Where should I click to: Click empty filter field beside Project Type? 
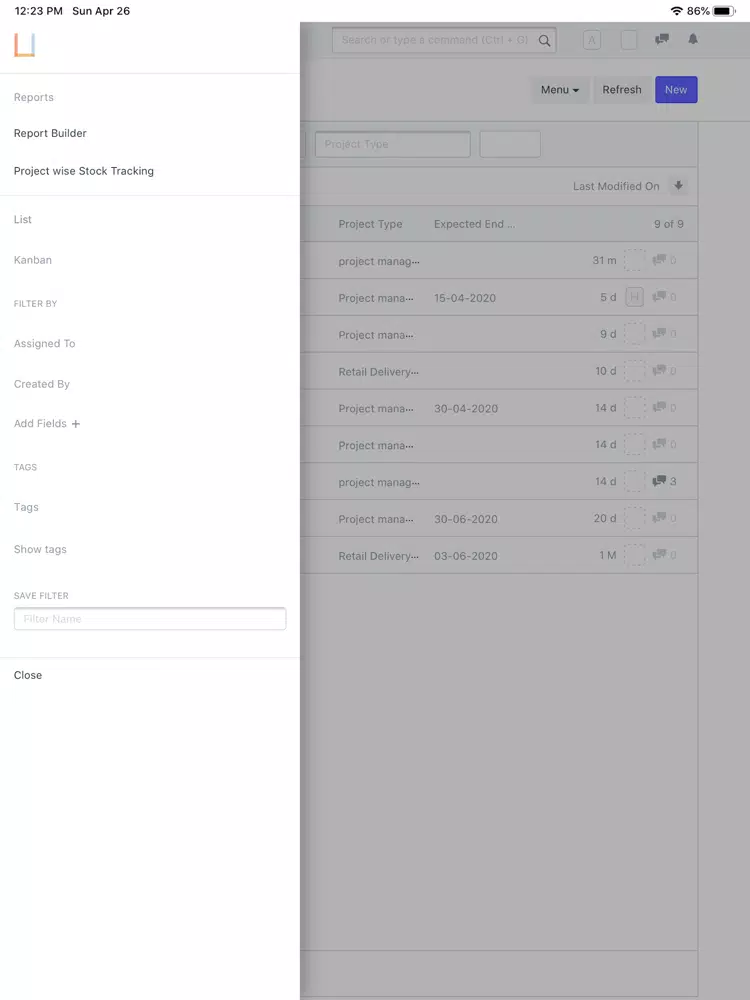coord(510,144)
